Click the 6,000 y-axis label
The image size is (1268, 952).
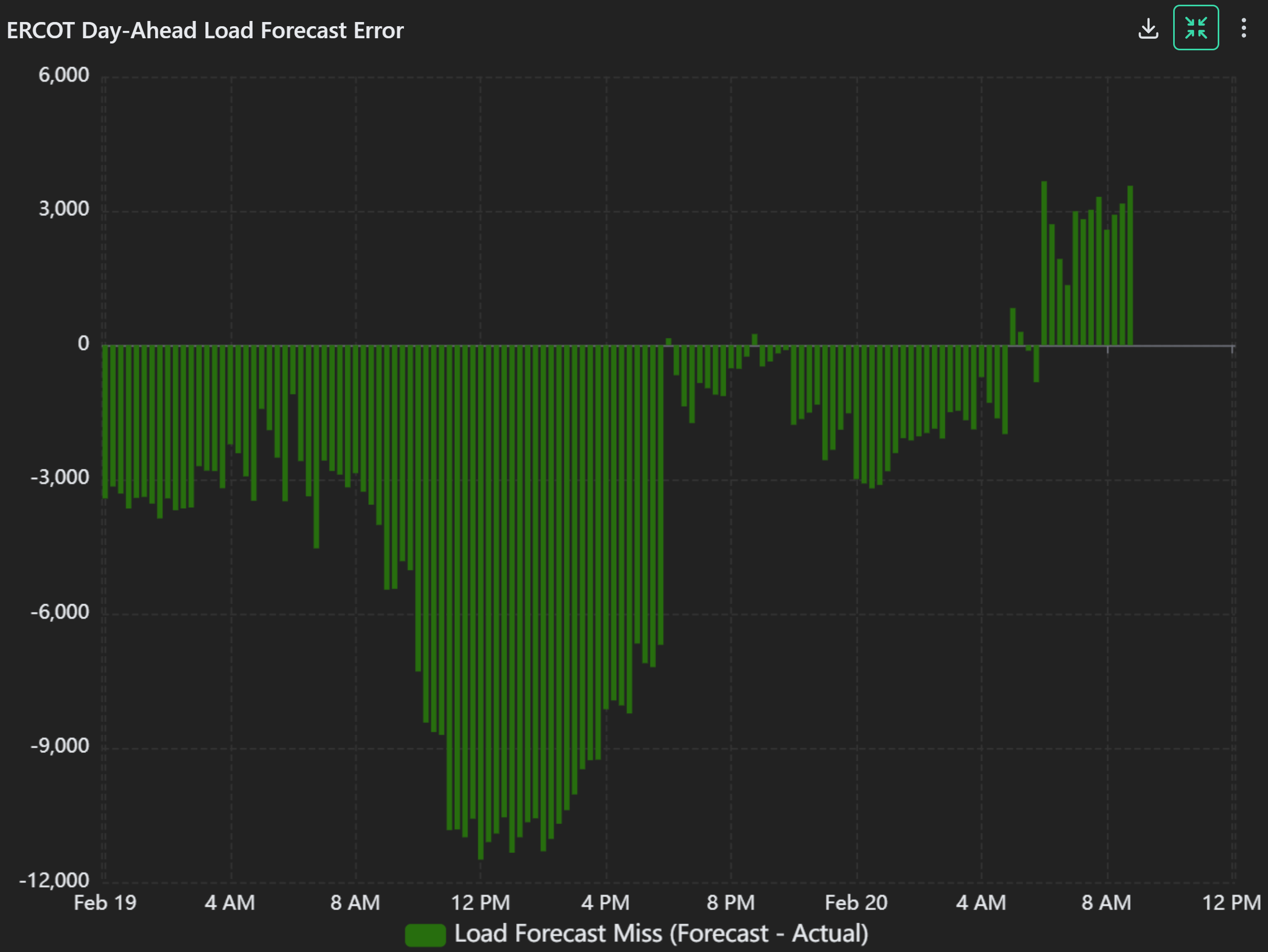pyautogui.click(x=63, y=75)
